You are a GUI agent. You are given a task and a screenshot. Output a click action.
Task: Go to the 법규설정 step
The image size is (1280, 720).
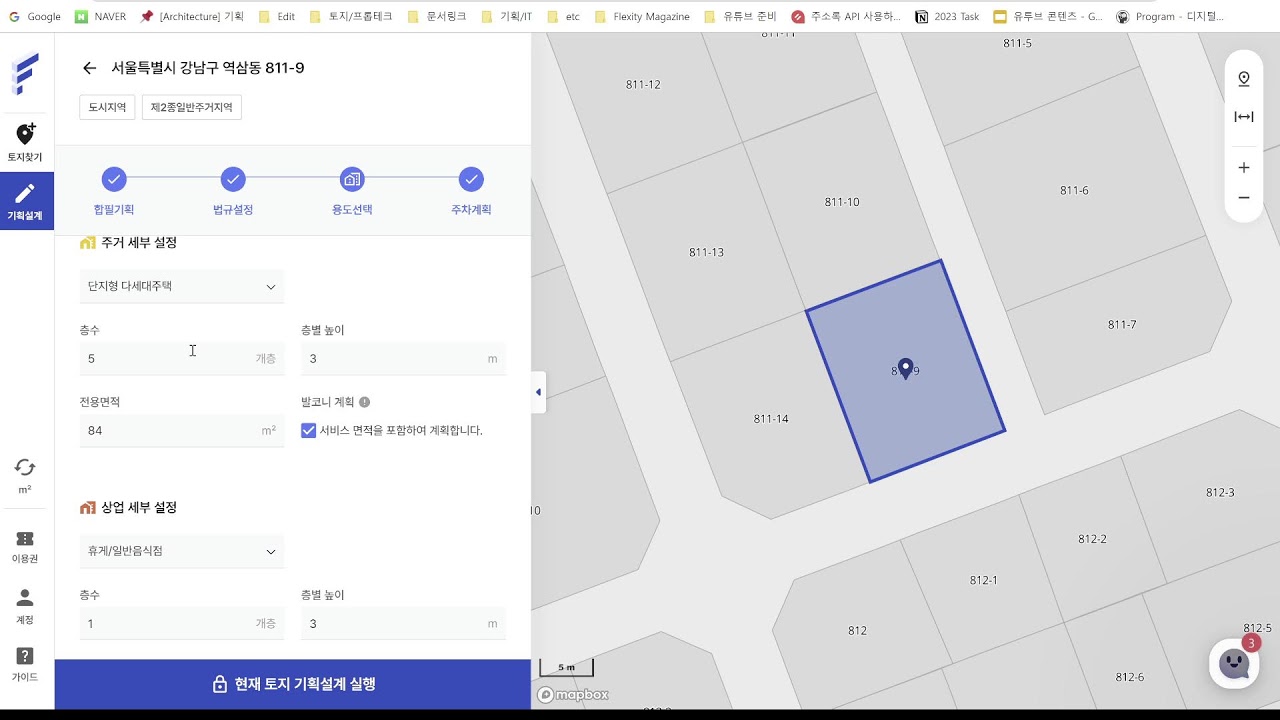tap(233, 180)
